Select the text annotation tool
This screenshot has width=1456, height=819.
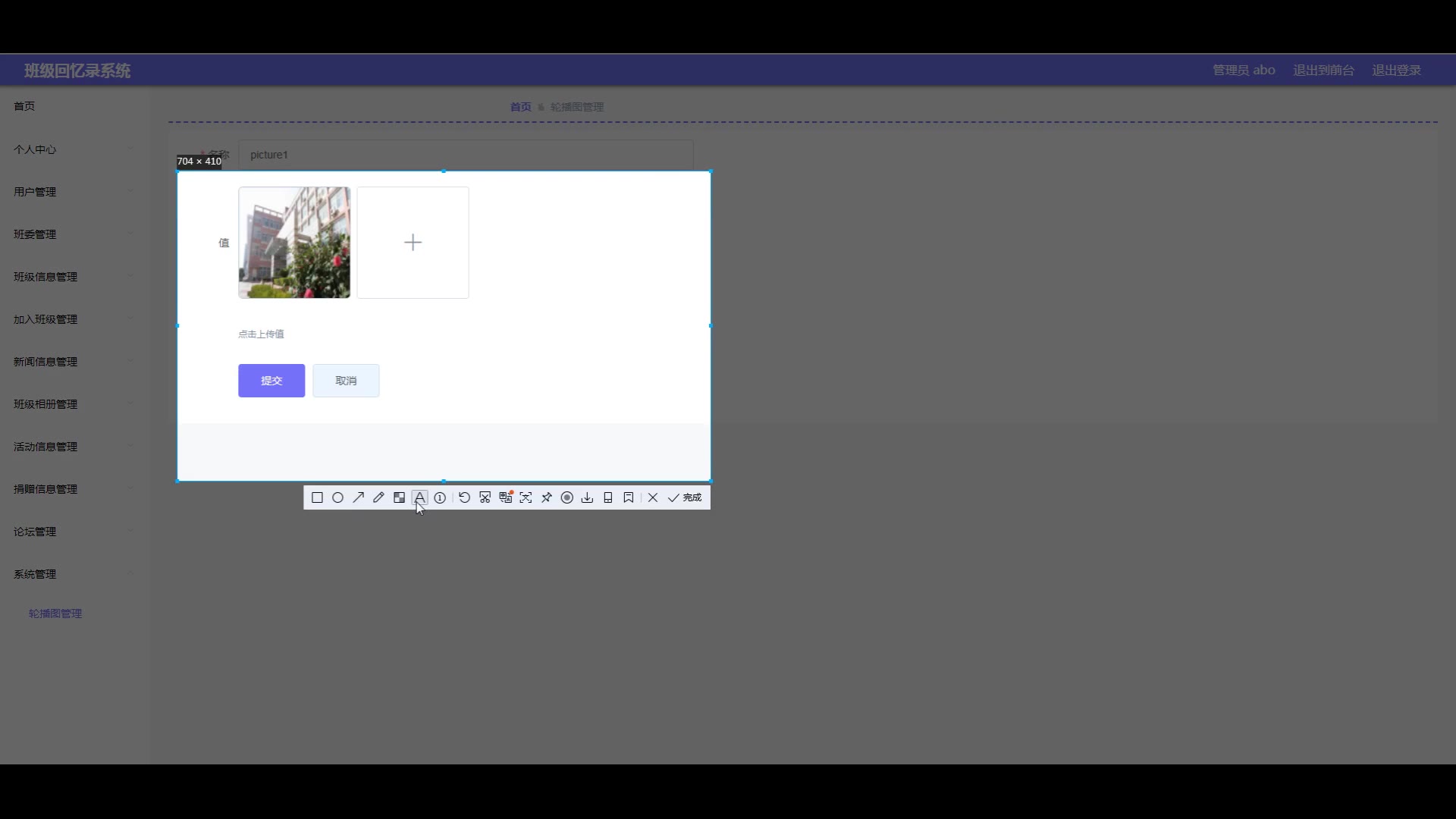coord(419,497)
